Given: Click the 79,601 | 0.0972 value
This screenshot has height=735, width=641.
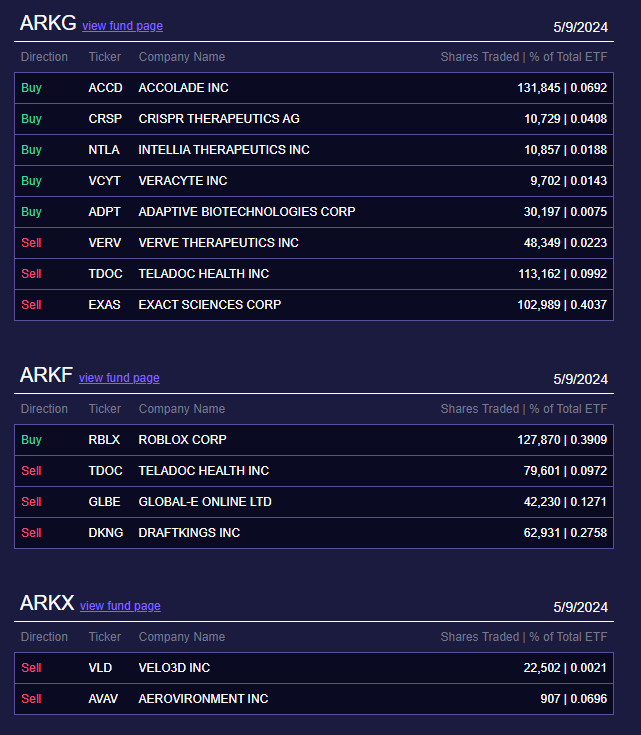Looking at the screenshot, I should point(566,471).
